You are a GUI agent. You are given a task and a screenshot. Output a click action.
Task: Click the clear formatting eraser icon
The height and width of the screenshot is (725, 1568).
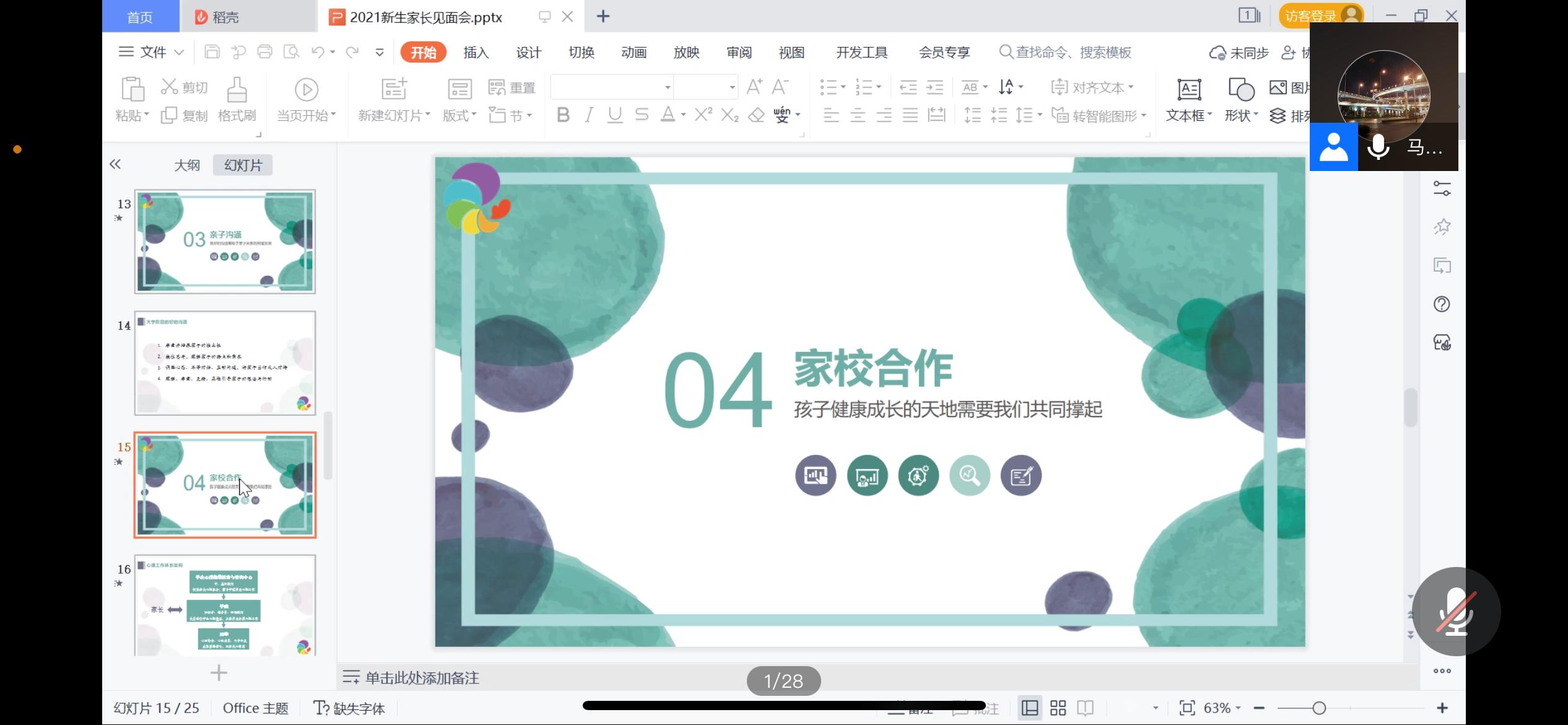tap(756, 115)
